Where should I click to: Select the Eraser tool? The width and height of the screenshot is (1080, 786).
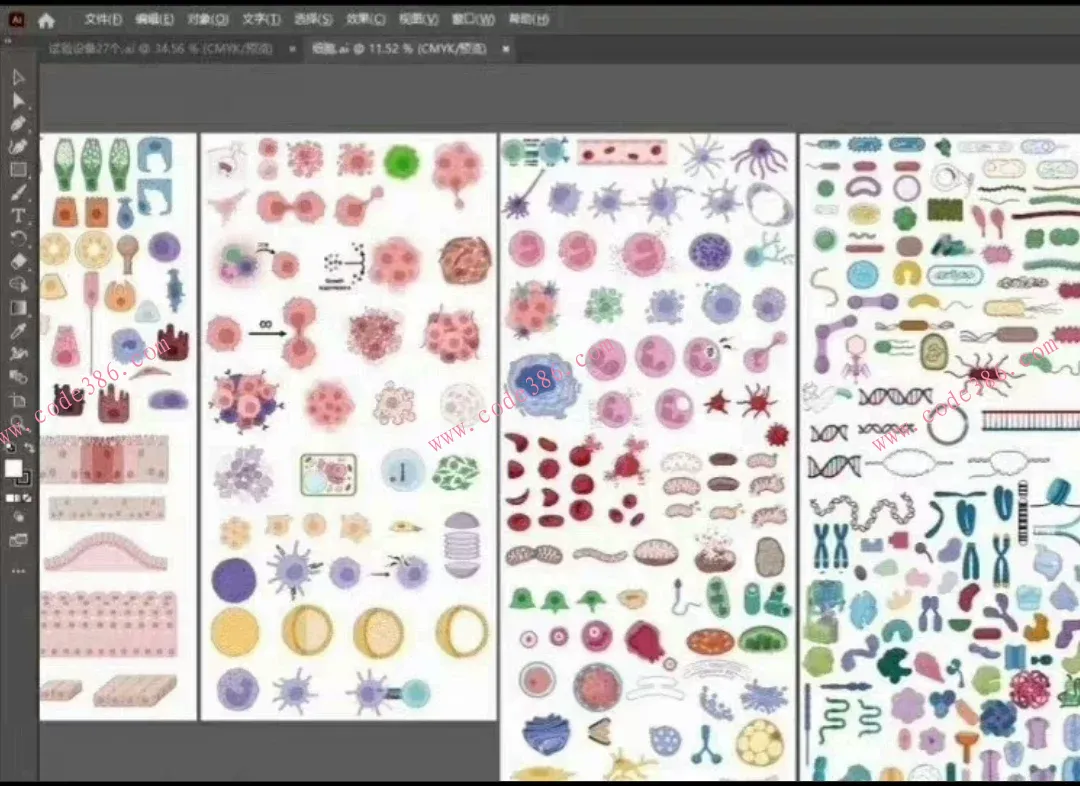click(x=18, y=261)
